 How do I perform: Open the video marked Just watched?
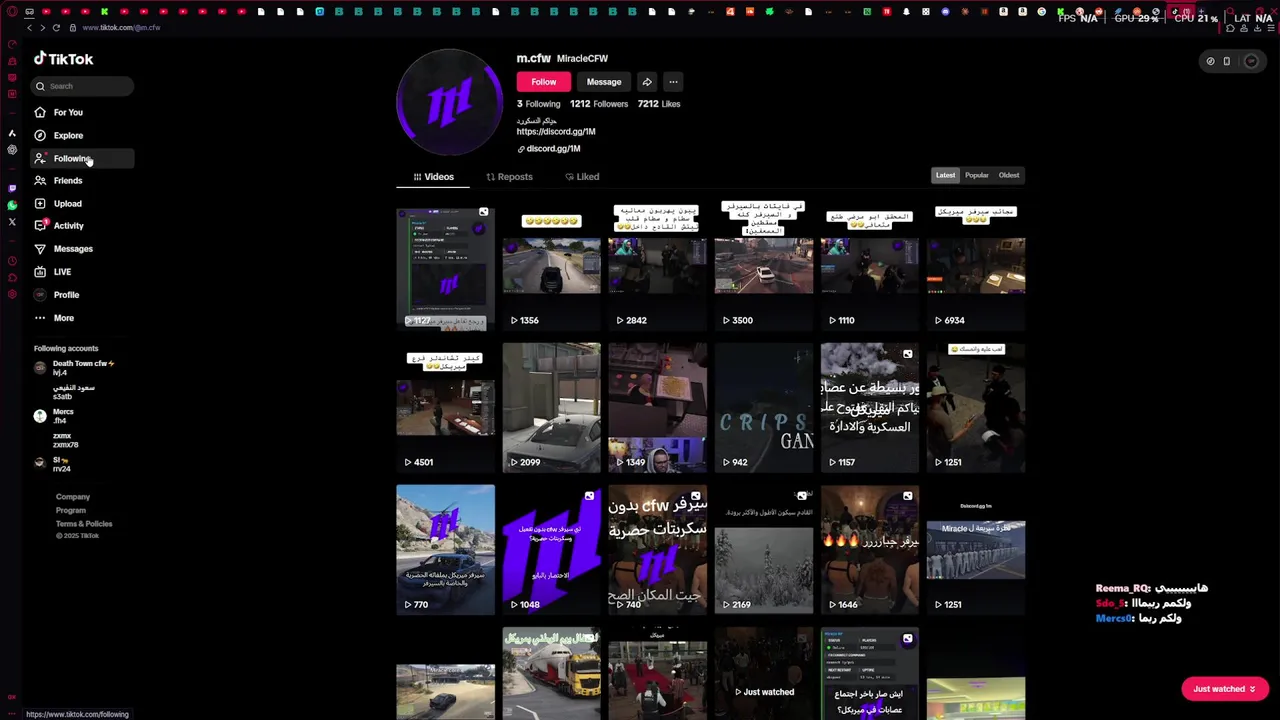click(x=764, y=674)
